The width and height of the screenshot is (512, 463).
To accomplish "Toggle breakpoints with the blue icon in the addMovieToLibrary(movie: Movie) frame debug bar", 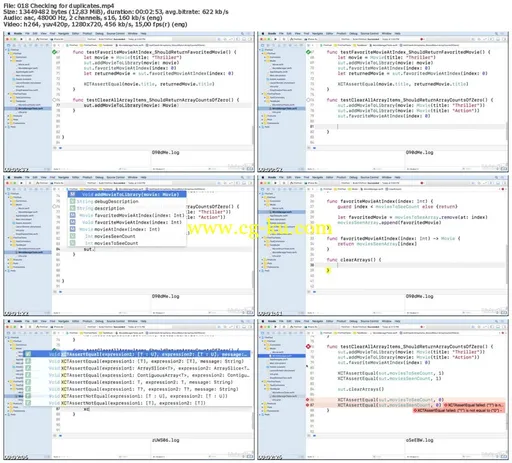I will pos(60,148).
